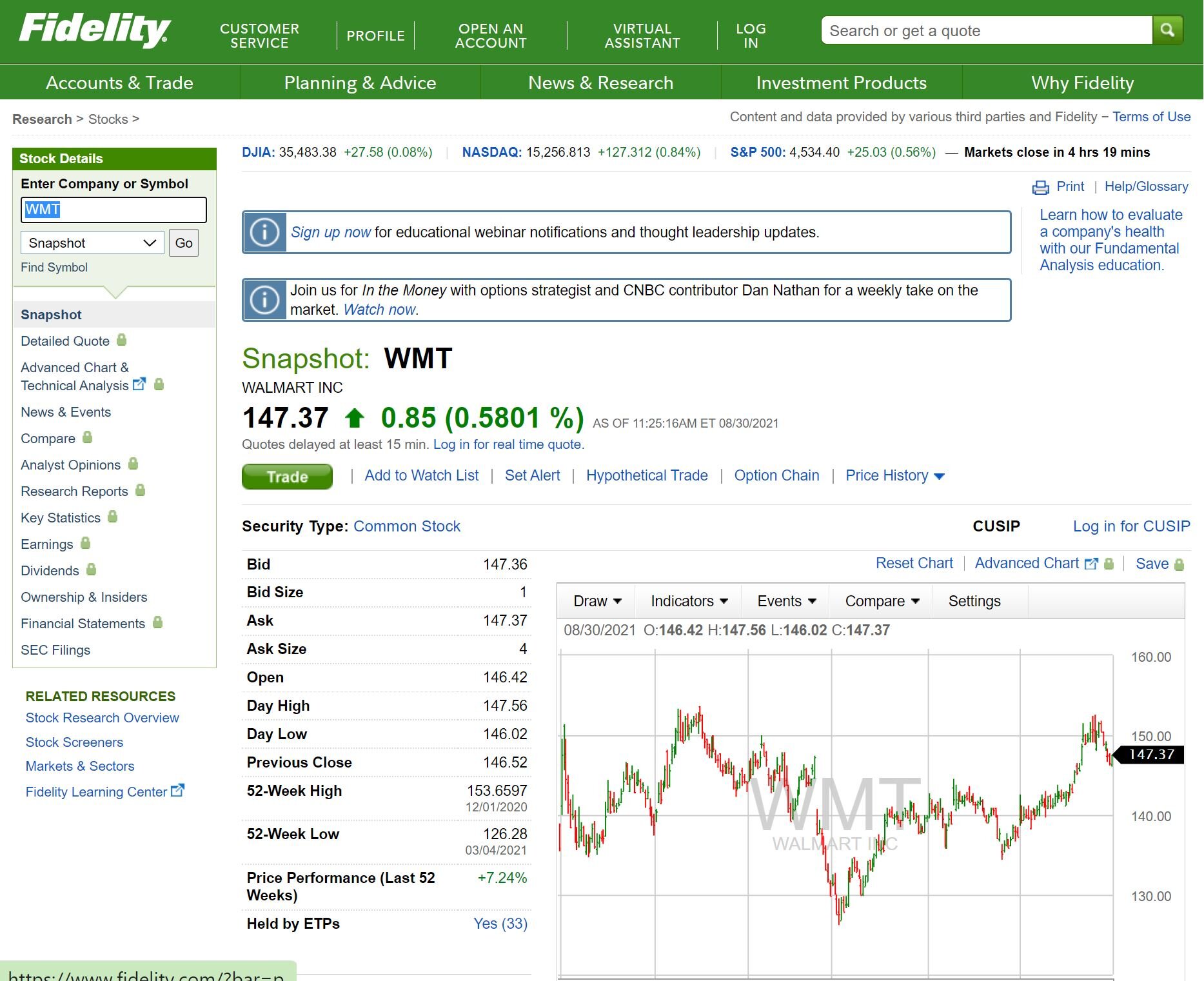Open the Events chart menu

click(786, 601)
